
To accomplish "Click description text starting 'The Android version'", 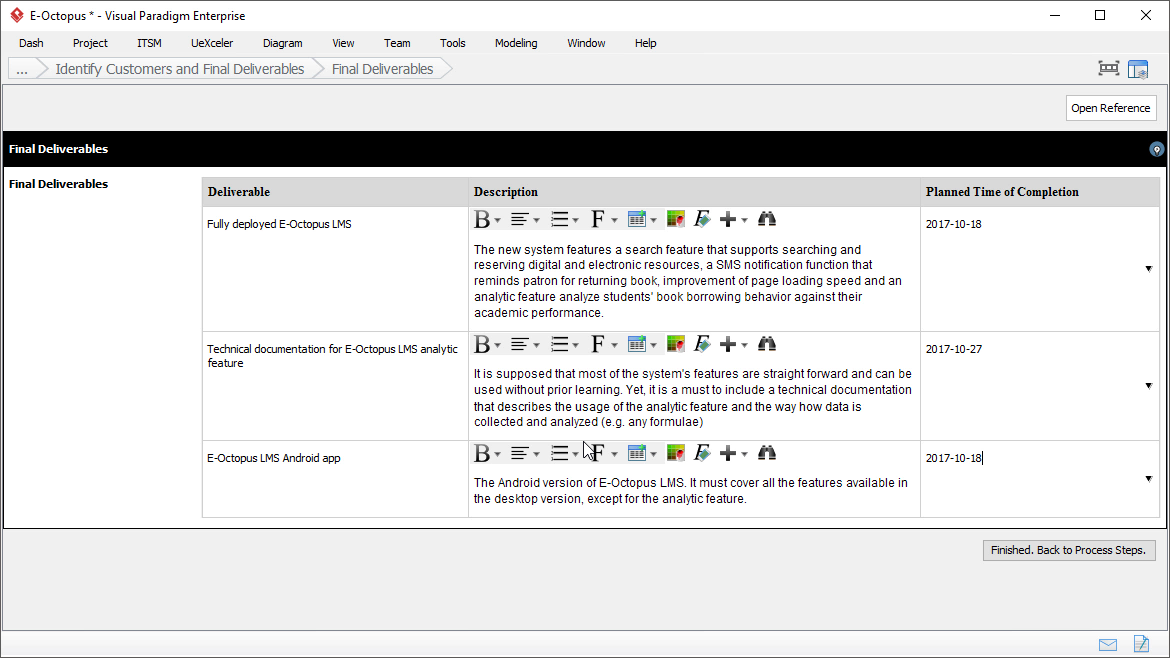I will point(691,491).
